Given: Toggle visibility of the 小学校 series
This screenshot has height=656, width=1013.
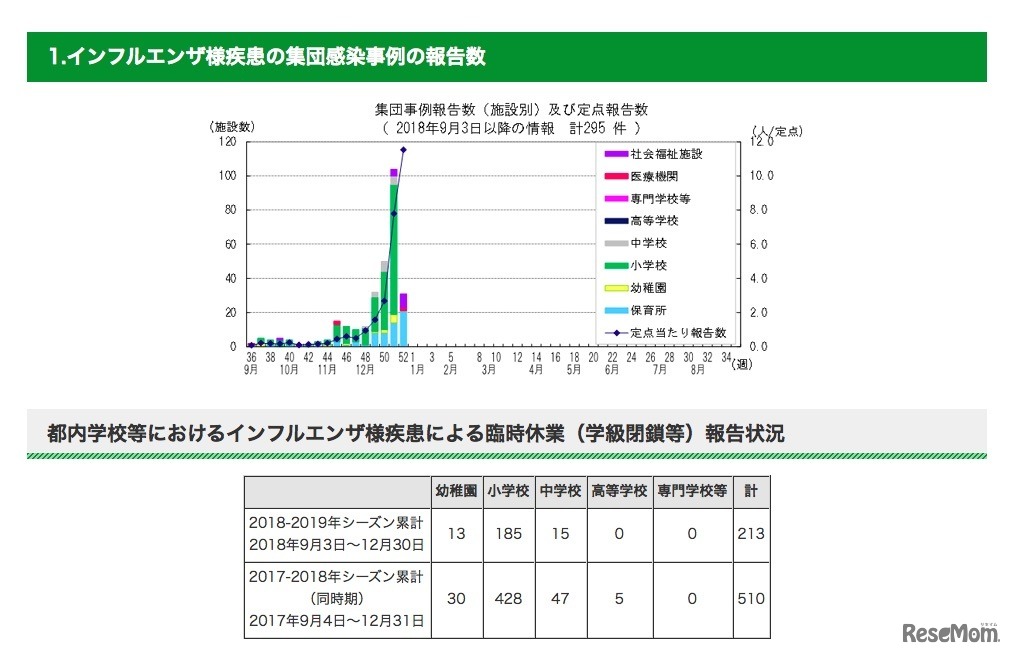Looking at the screenshot, I should click(615, 265).
